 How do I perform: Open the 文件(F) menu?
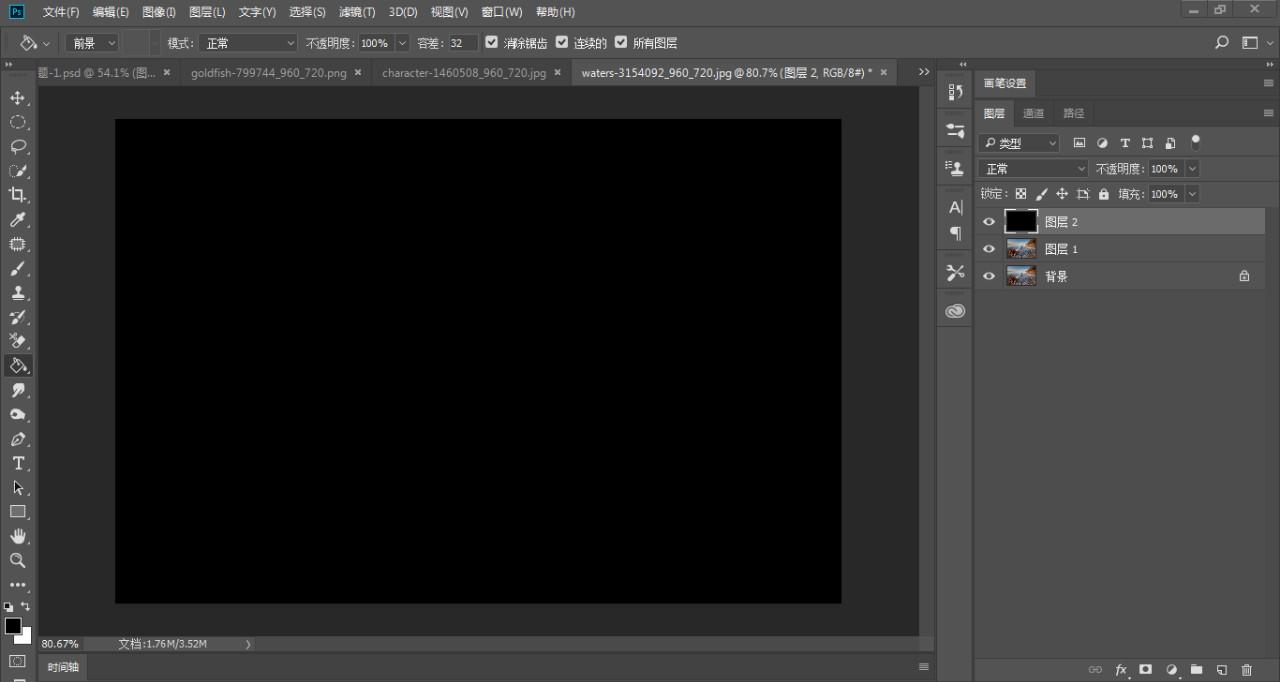[x=60, y=12]
